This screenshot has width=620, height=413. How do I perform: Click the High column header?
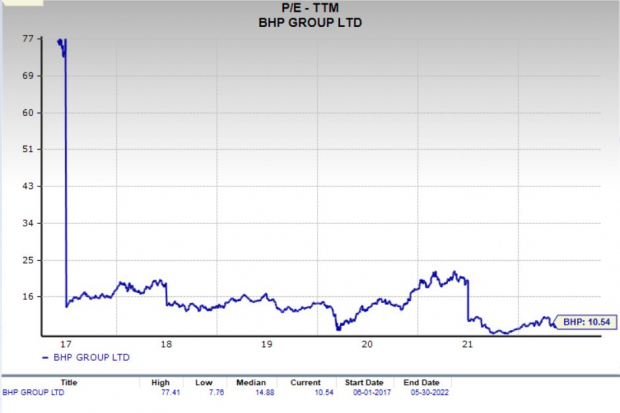162,381
